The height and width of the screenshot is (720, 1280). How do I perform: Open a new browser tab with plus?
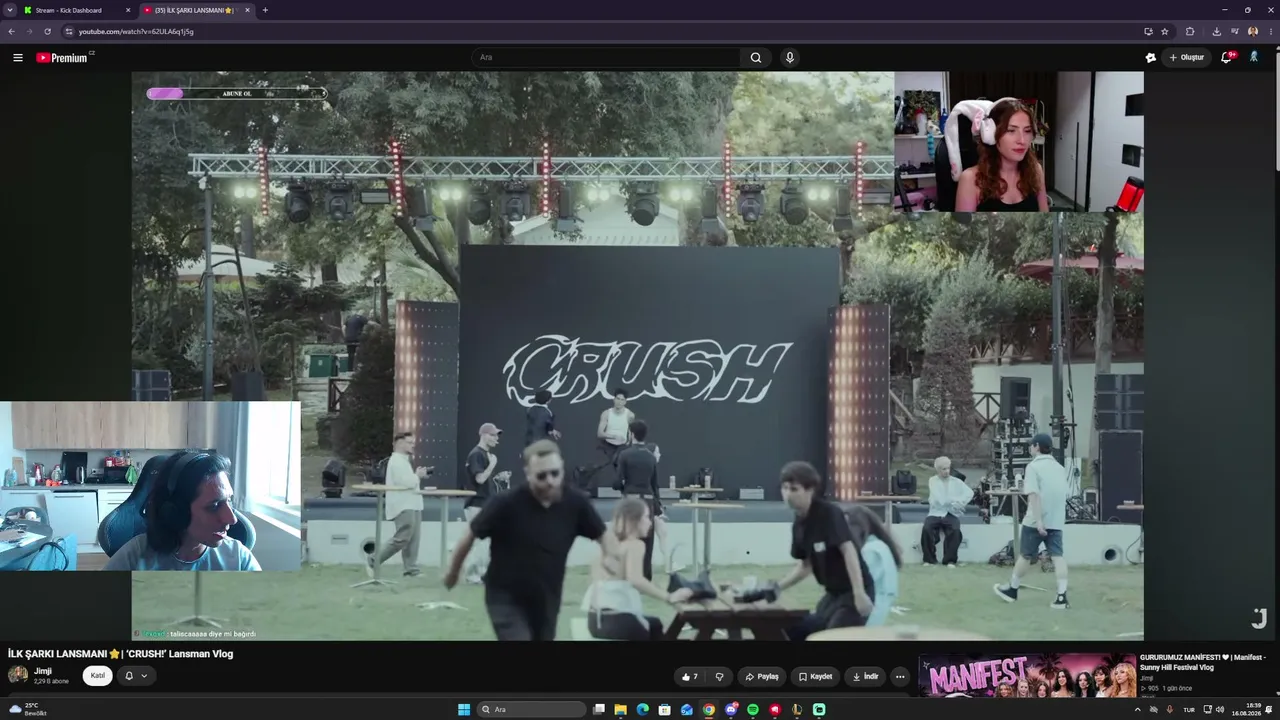coord(265,10)
